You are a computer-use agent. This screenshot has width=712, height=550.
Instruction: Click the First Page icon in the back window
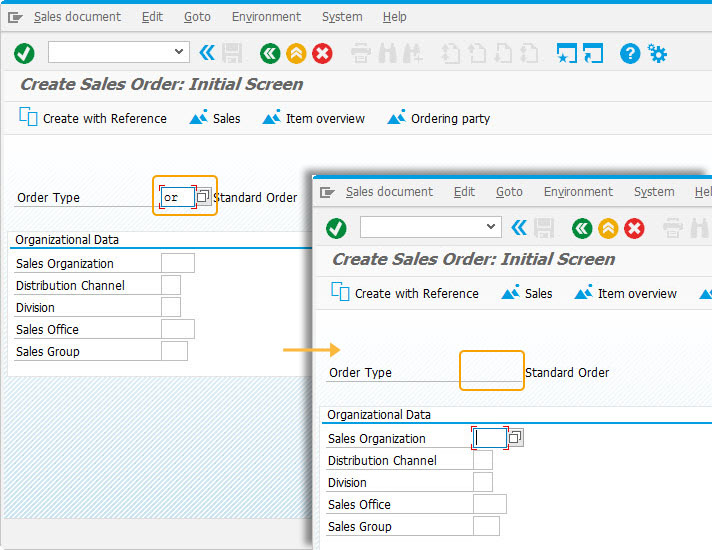(x=450, y=53)
